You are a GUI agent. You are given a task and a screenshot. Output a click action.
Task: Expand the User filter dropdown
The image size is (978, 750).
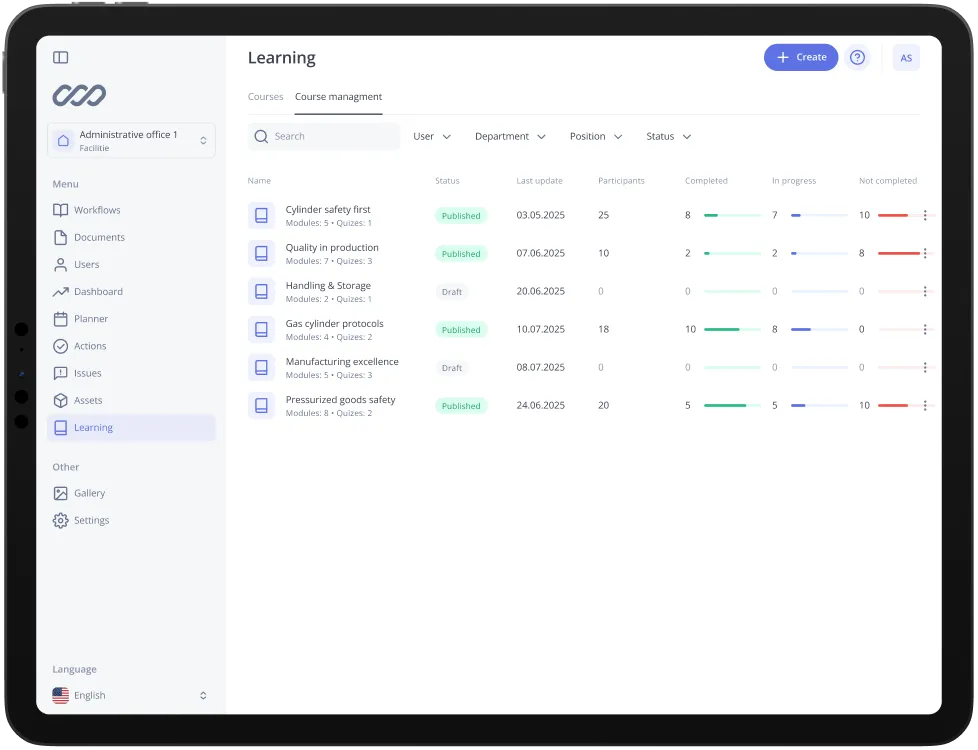(432, 136)
